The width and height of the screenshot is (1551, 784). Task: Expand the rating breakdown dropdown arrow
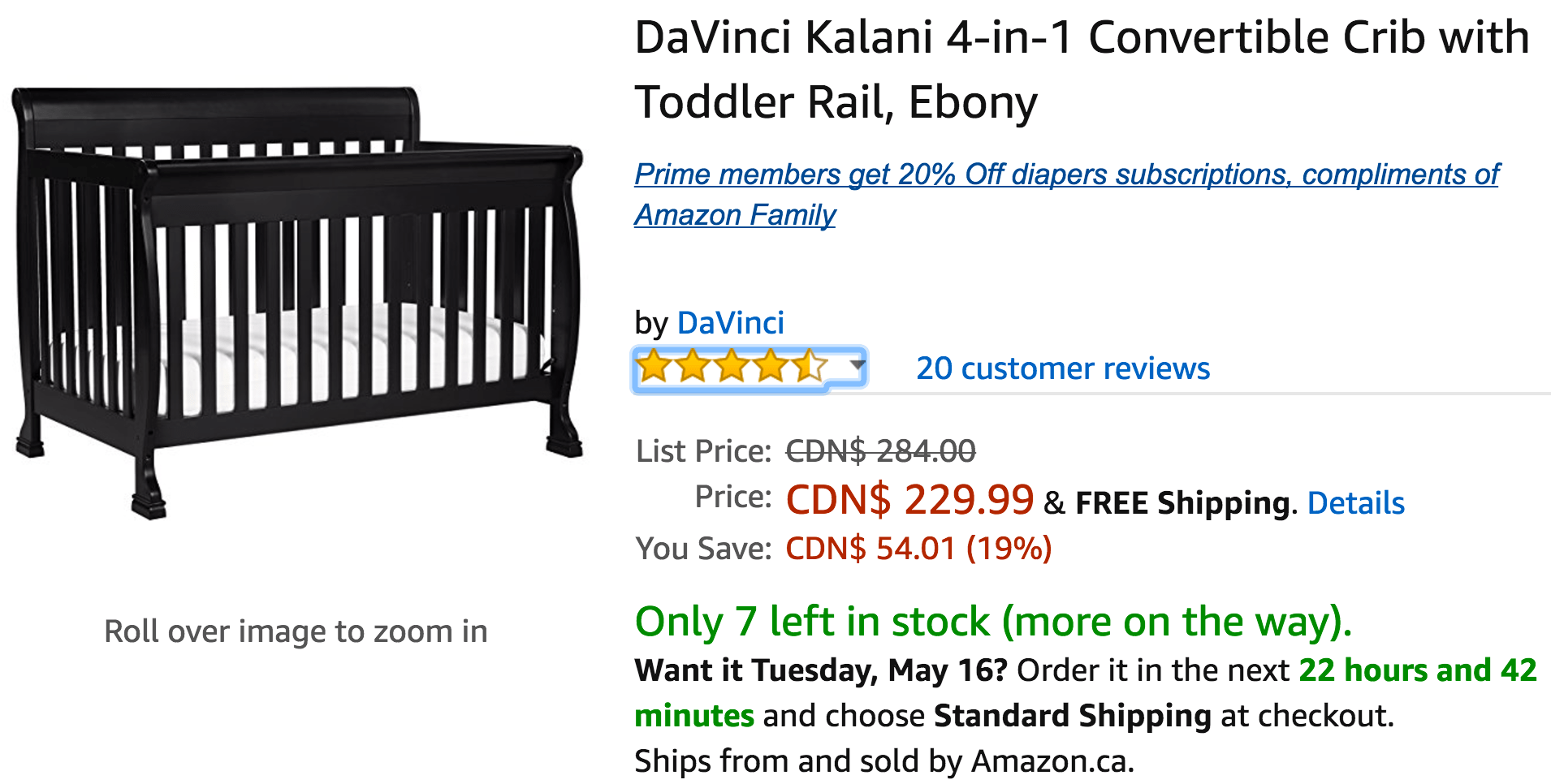pos(857,364)
